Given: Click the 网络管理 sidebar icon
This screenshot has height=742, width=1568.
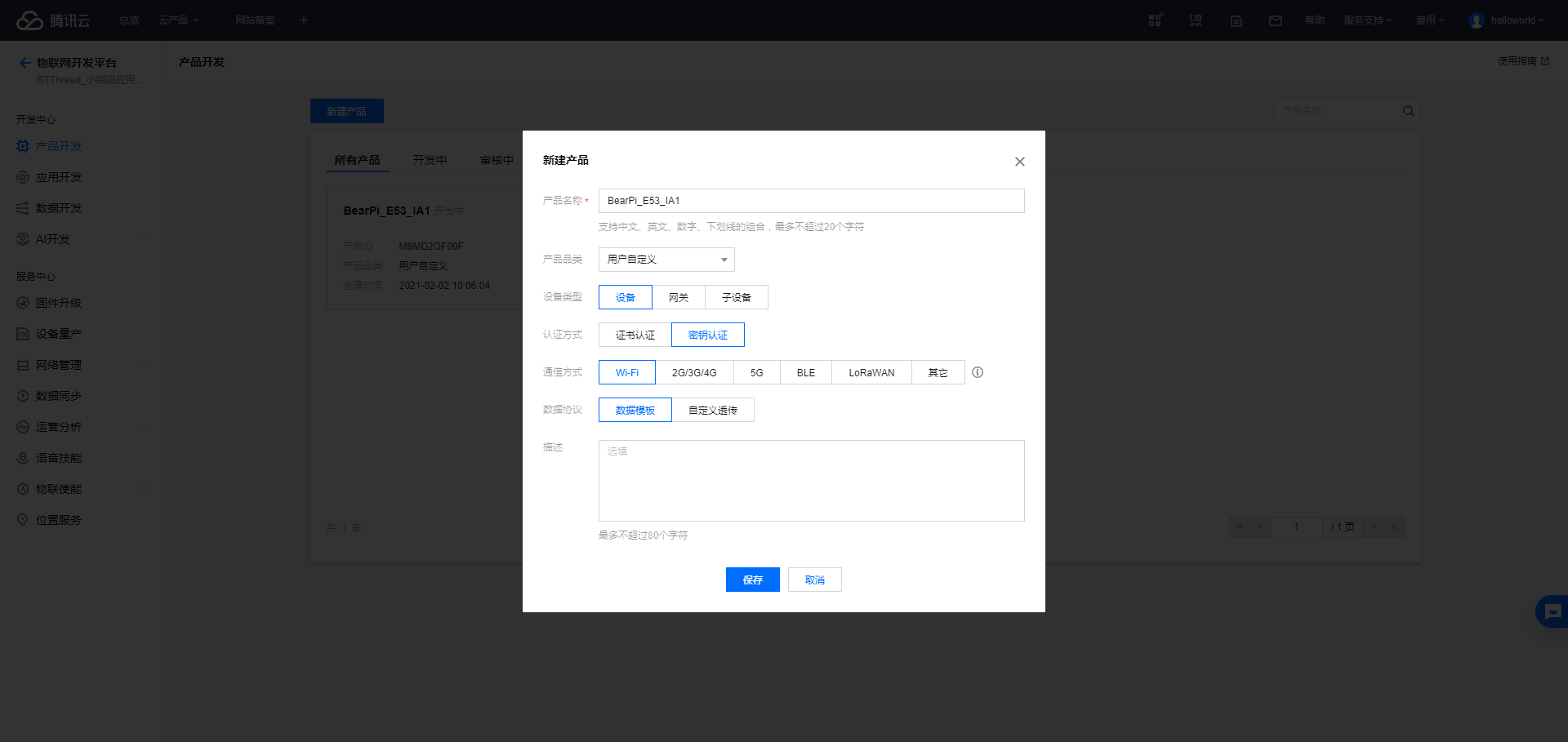Looking at the screenshot, I should click(x=23, y=365).
